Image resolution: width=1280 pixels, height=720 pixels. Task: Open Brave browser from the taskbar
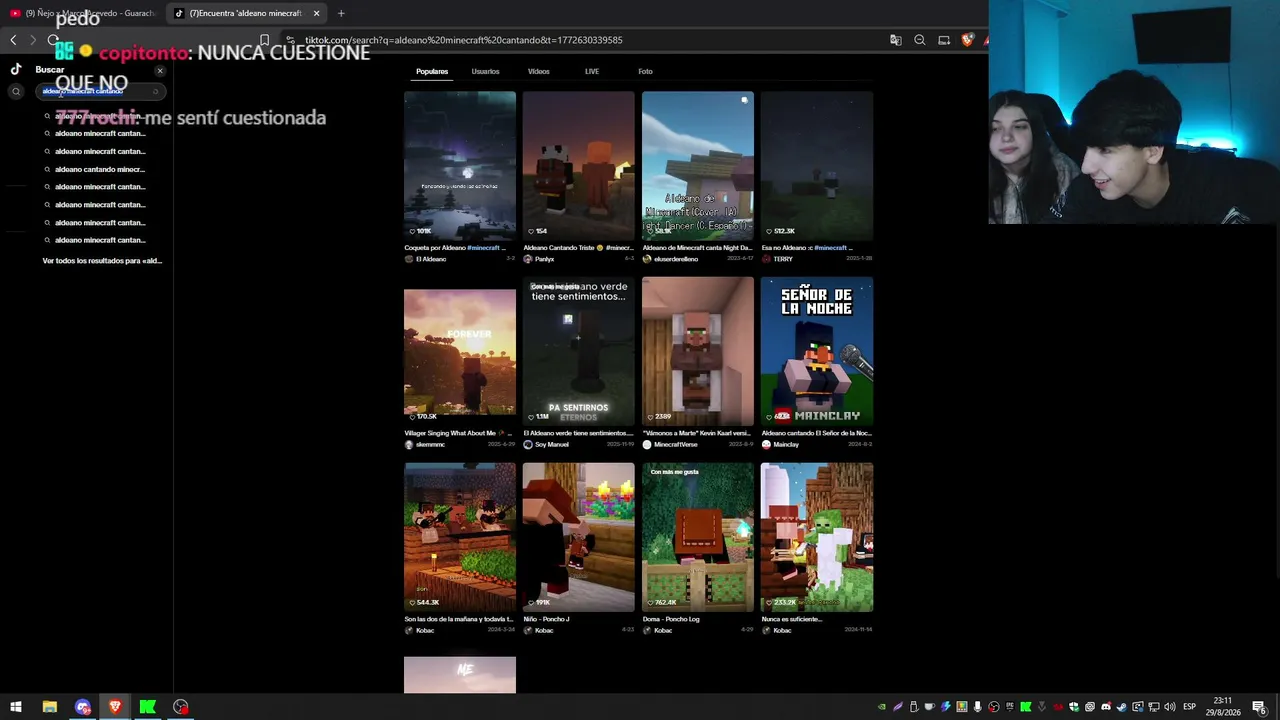tap(115, 707)
